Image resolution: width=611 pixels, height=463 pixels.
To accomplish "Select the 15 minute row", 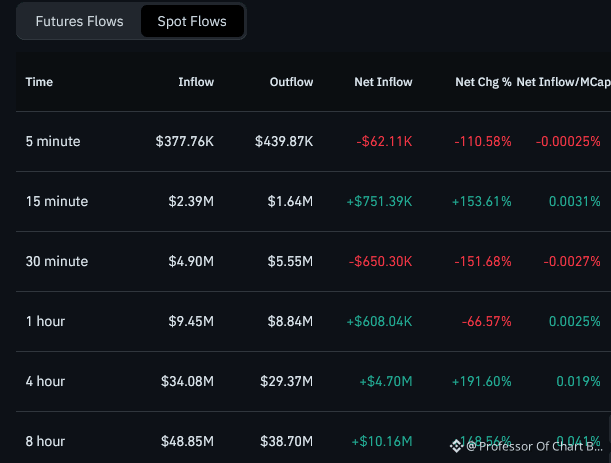I will click(313, 201).
